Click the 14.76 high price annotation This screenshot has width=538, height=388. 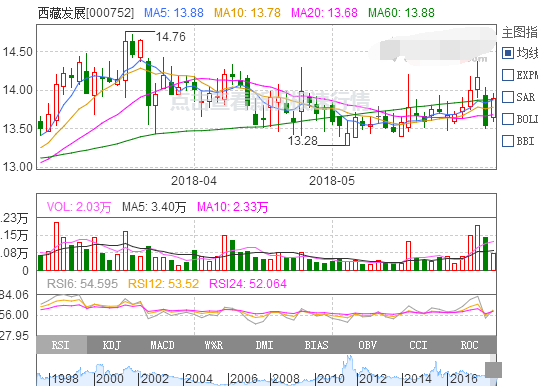click(171, 37)
